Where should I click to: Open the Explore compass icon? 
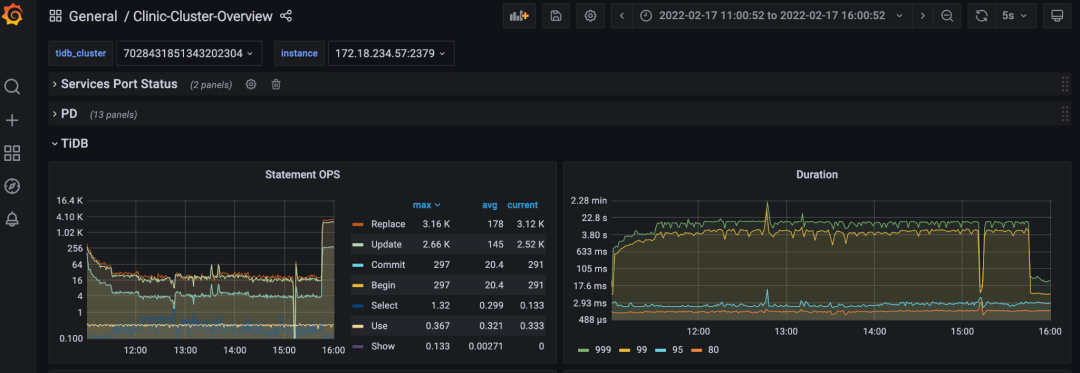12,186
